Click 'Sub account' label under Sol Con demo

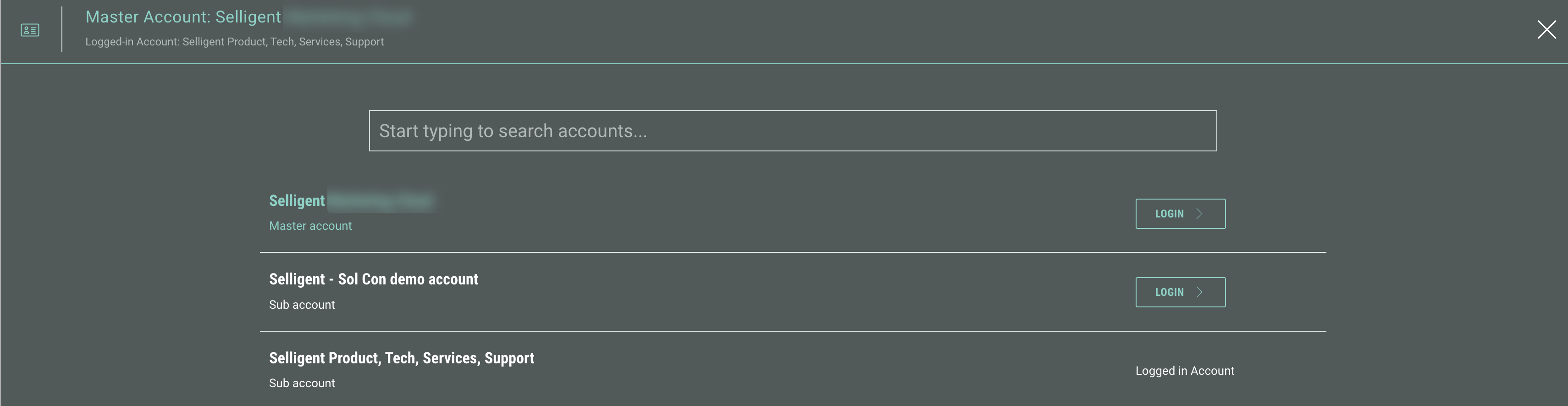302,304
